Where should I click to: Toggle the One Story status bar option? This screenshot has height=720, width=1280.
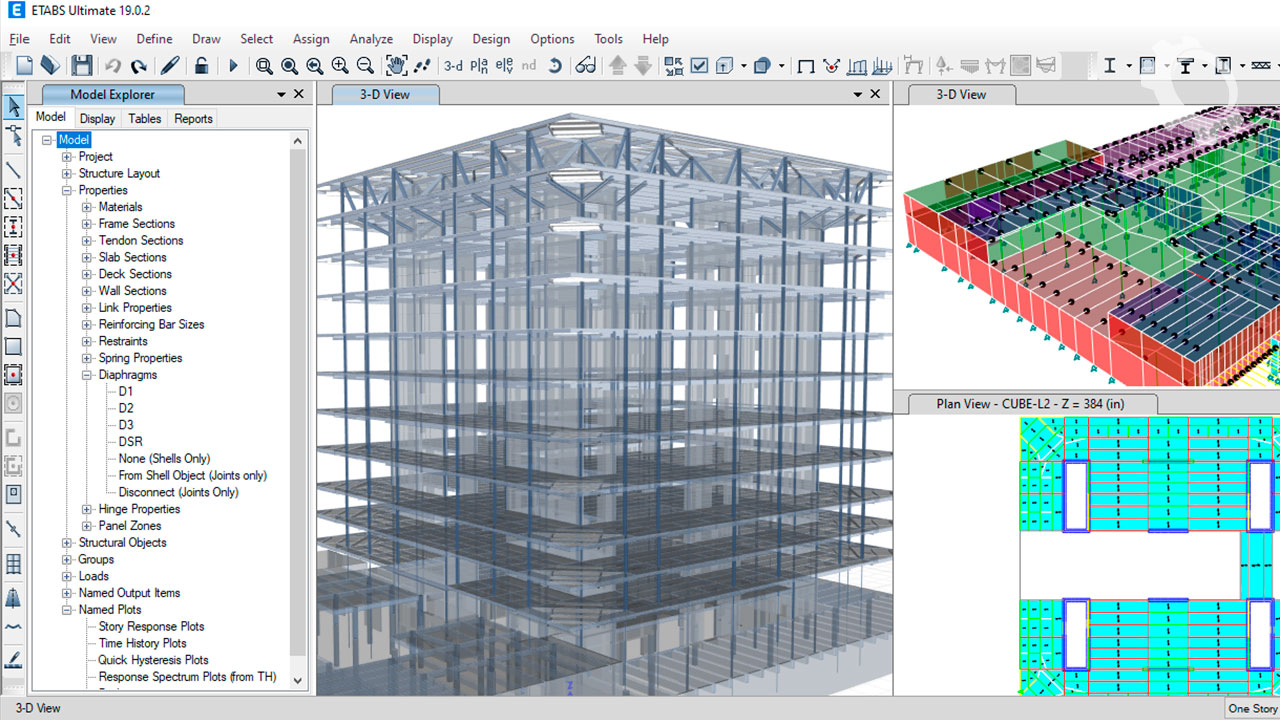tap(1252, 708)
